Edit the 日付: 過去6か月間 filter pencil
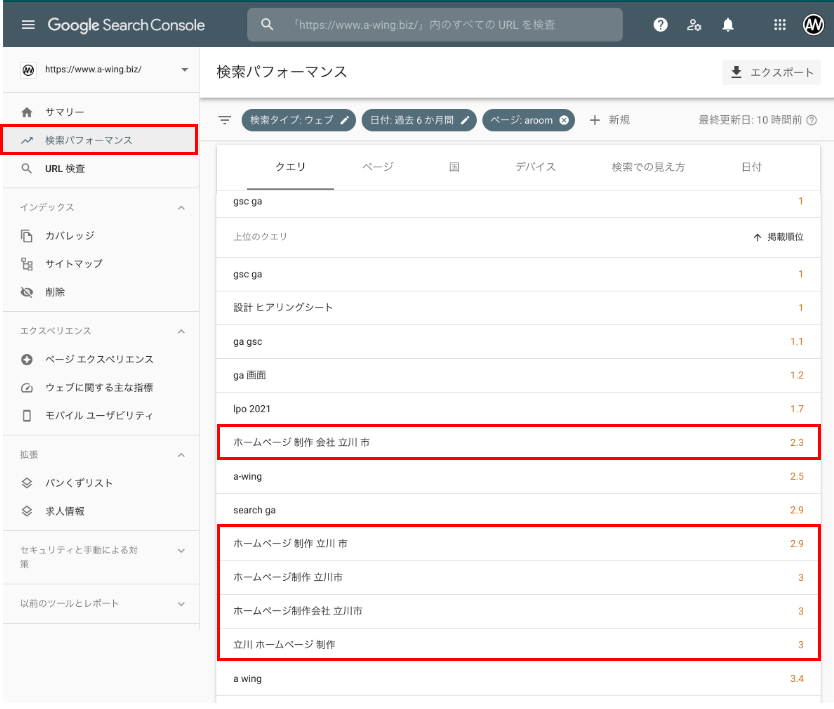Image resolution: width=834 pixels, height=709 pixels. [465, 120]
